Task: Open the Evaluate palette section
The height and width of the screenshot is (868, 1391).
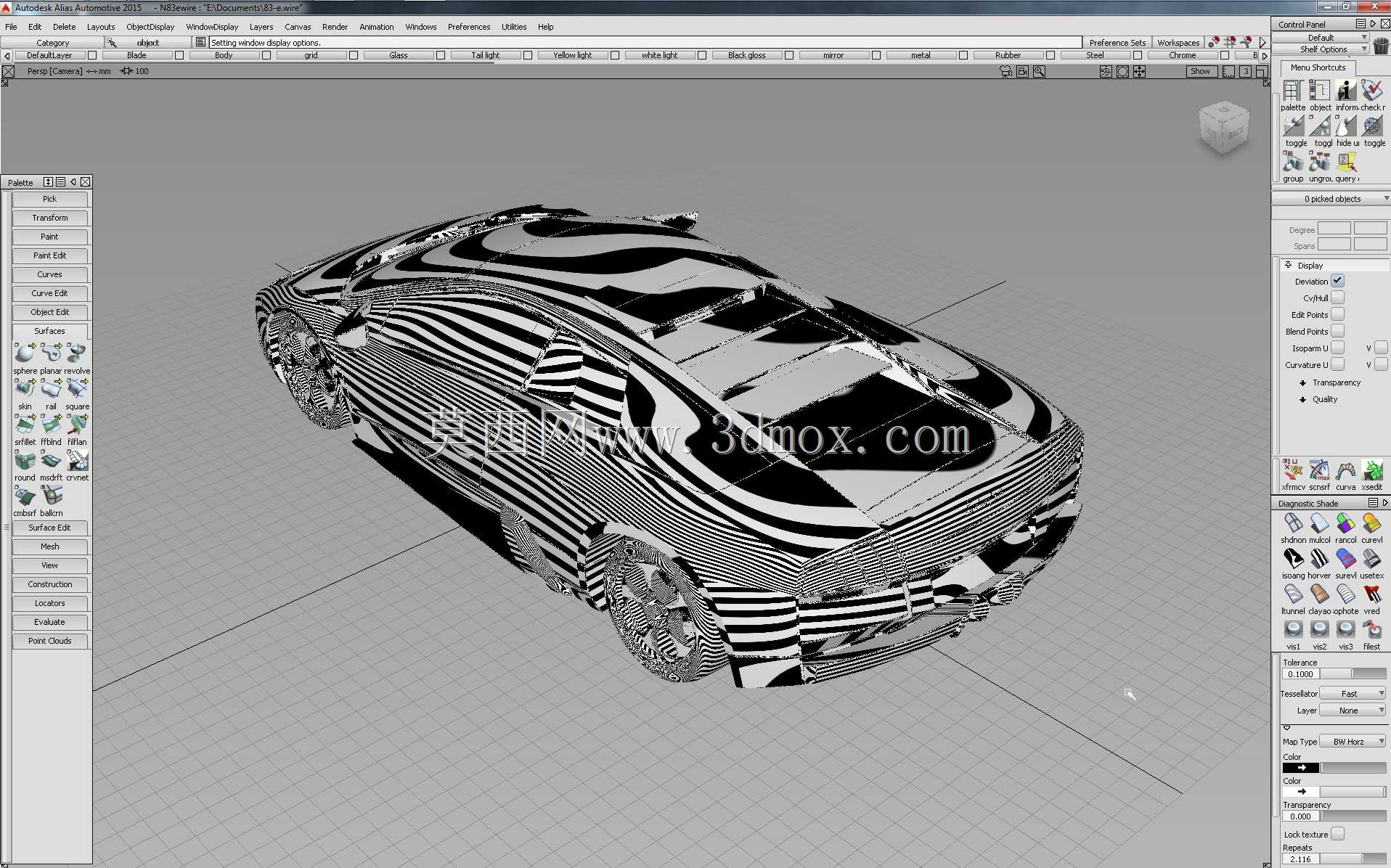Action: pyautogui.click(x=50, y=622)
